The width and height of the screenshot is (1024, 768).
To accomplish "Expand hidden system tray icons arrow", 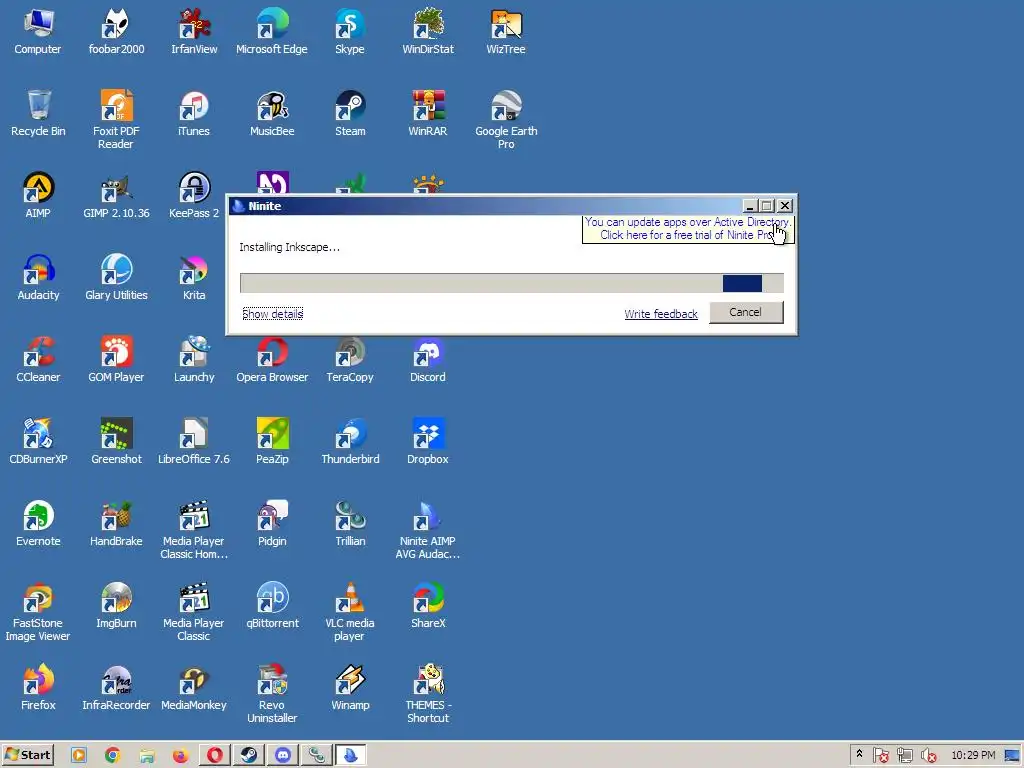I will 859,754.
